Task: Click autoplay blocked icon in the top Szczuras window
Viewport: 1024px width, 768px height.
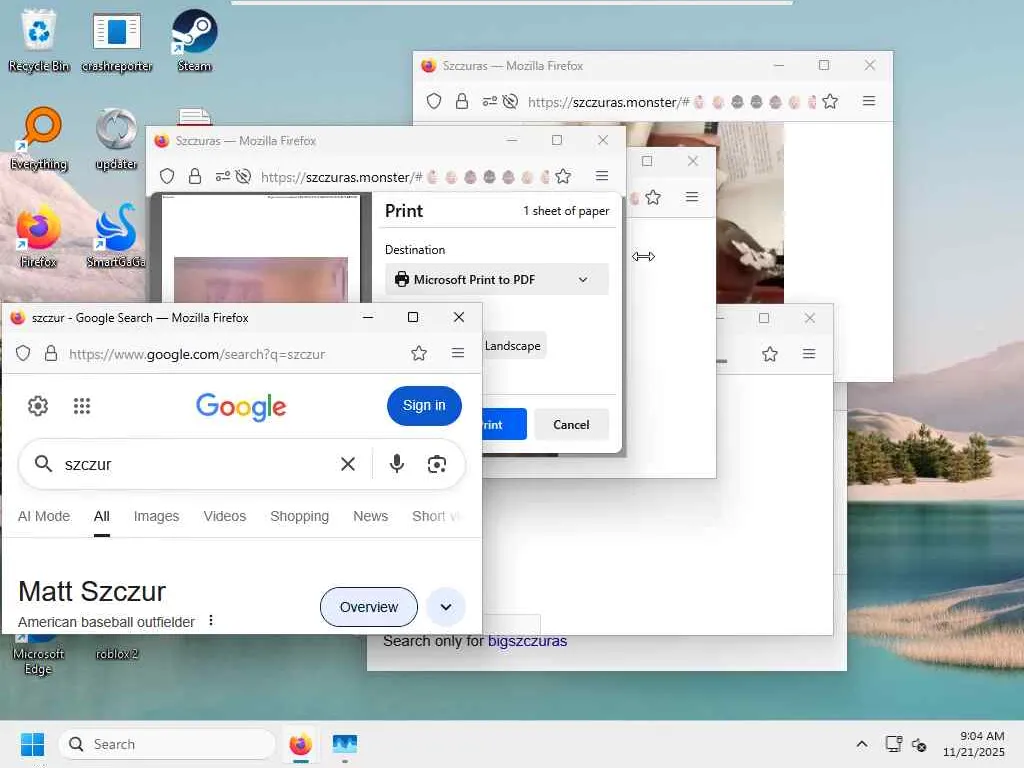Action: 510,101
